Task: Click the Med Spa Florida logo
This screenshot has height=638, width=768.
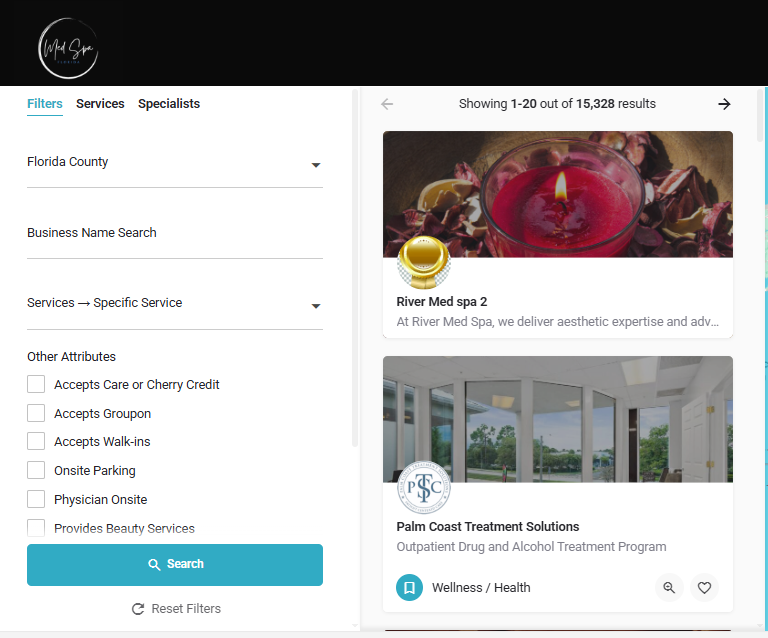Action: tap(68, 48)
